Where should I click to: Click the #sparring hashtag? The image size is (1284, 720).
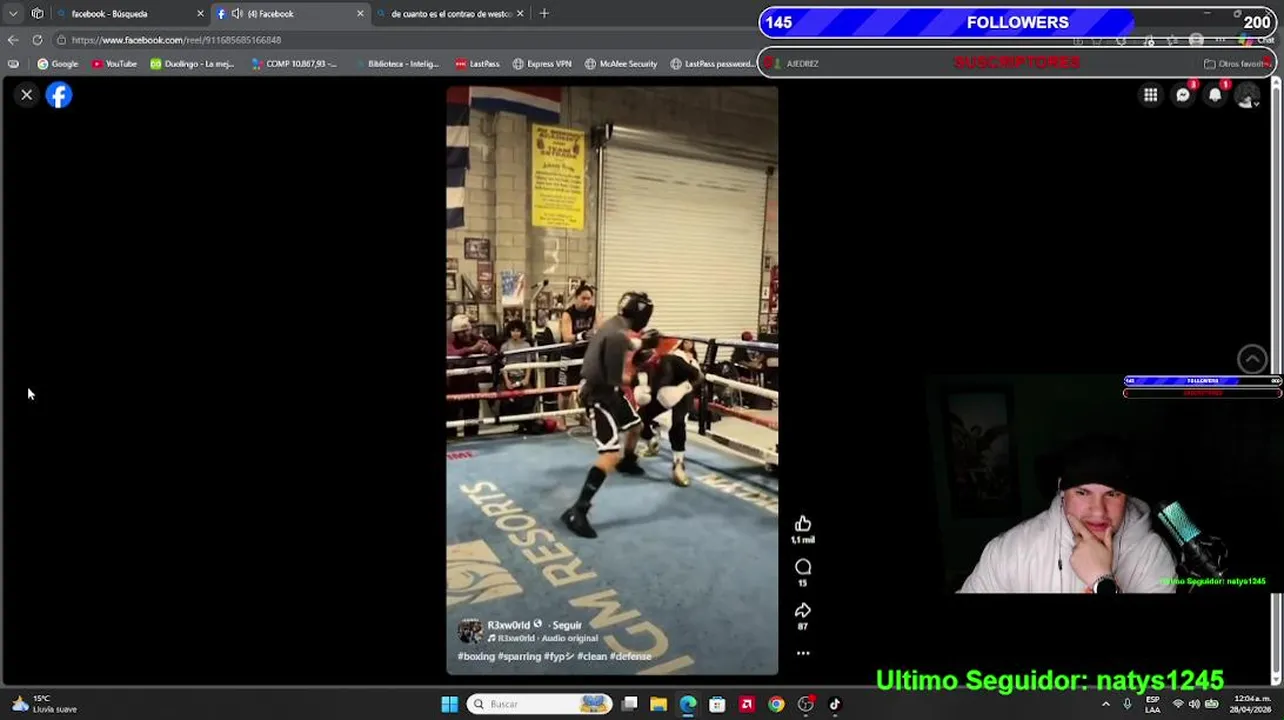[x=519, y=656]
